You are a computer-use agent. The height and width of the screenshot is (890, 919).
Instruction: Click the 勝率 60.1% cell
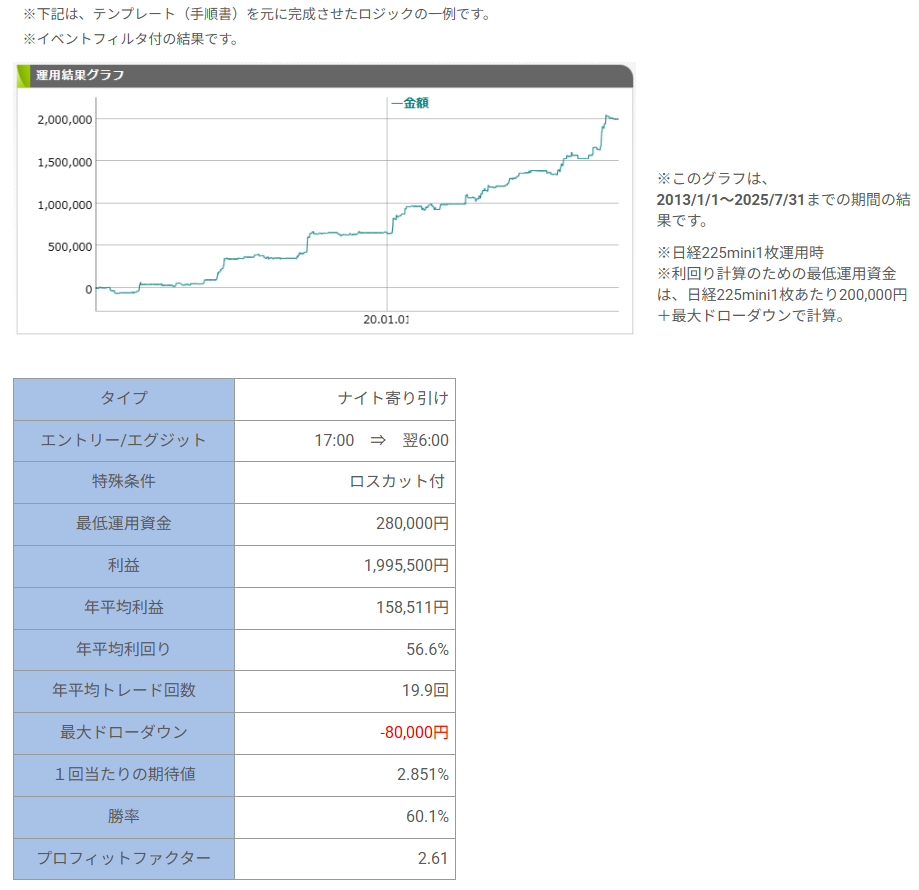427,816
